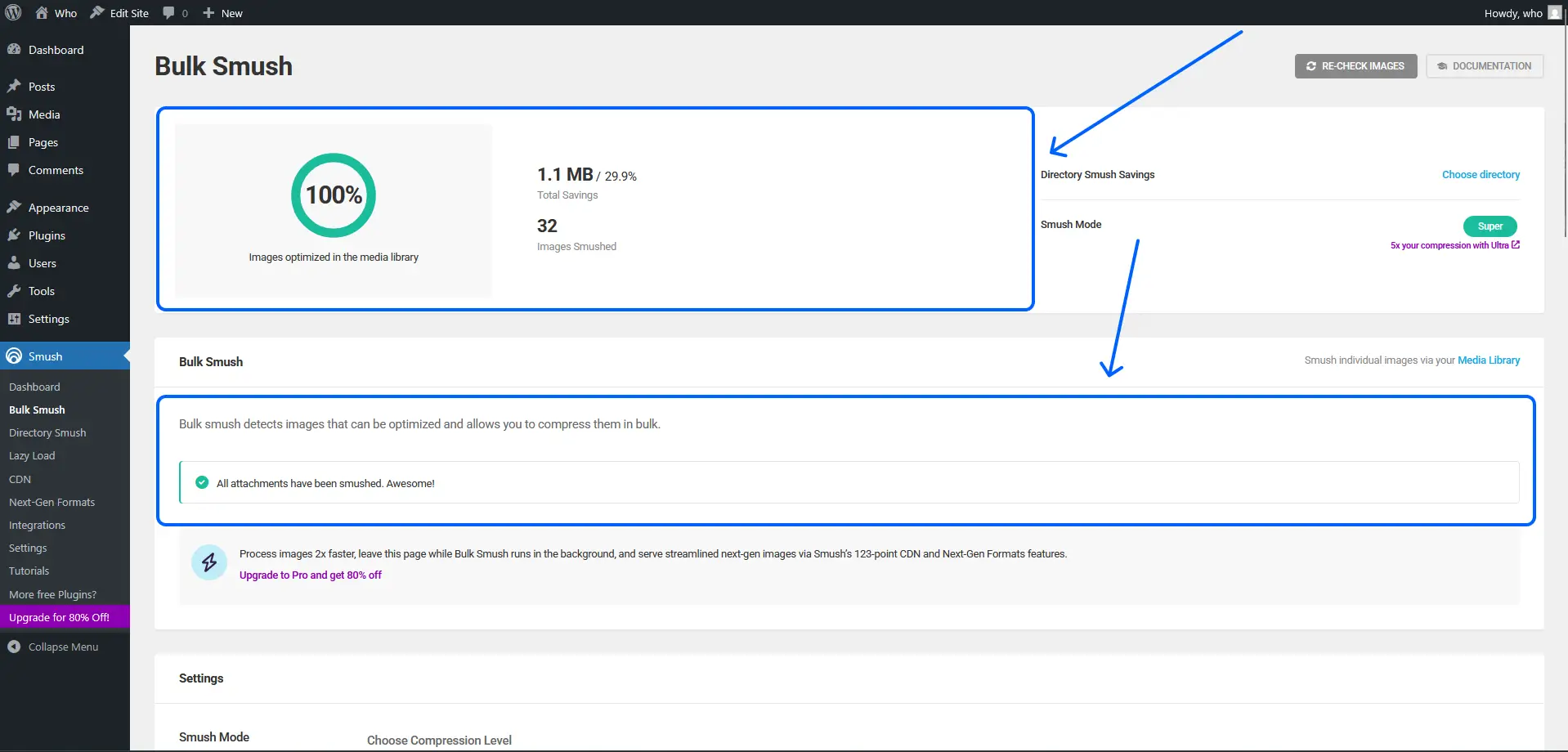The width and height of the screenshot is (1568, 752).
Task: Open the New content menu
Action: click(x=222, y=12)
